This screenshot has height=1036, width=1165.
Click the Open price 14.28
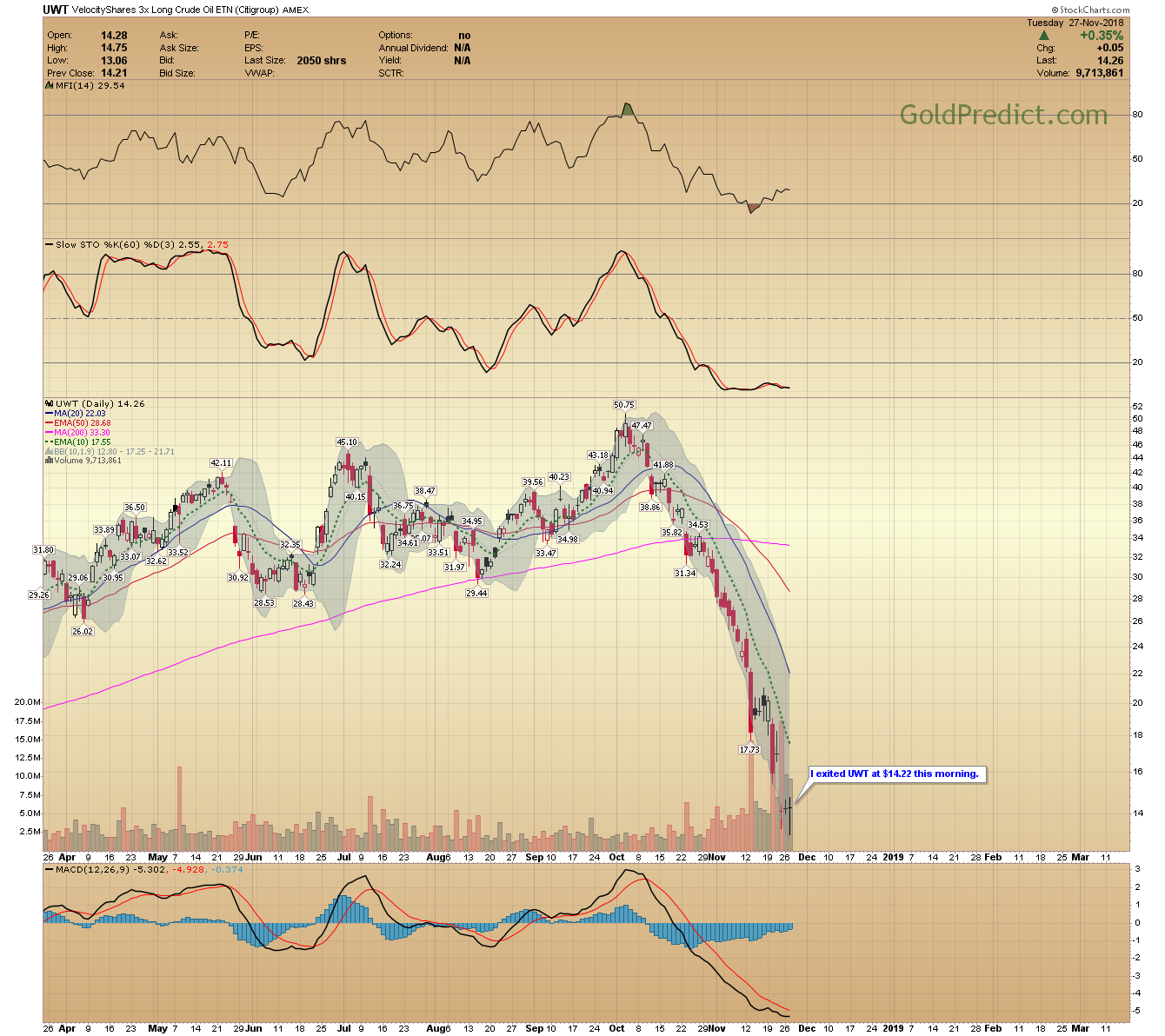click(114, 36)
